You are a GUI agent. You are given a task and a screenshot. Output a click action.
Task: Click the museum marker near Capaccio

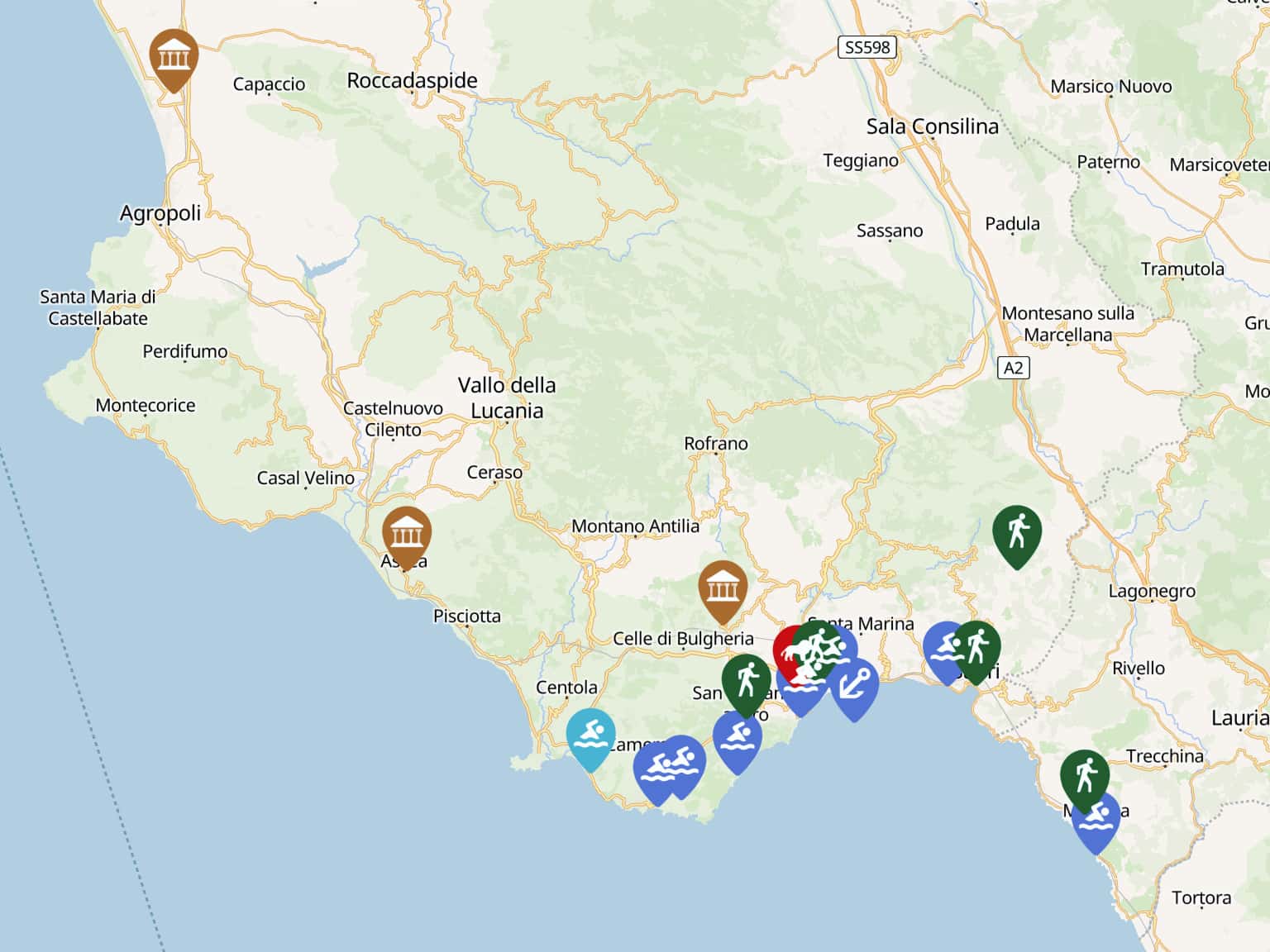pos(173,57)
